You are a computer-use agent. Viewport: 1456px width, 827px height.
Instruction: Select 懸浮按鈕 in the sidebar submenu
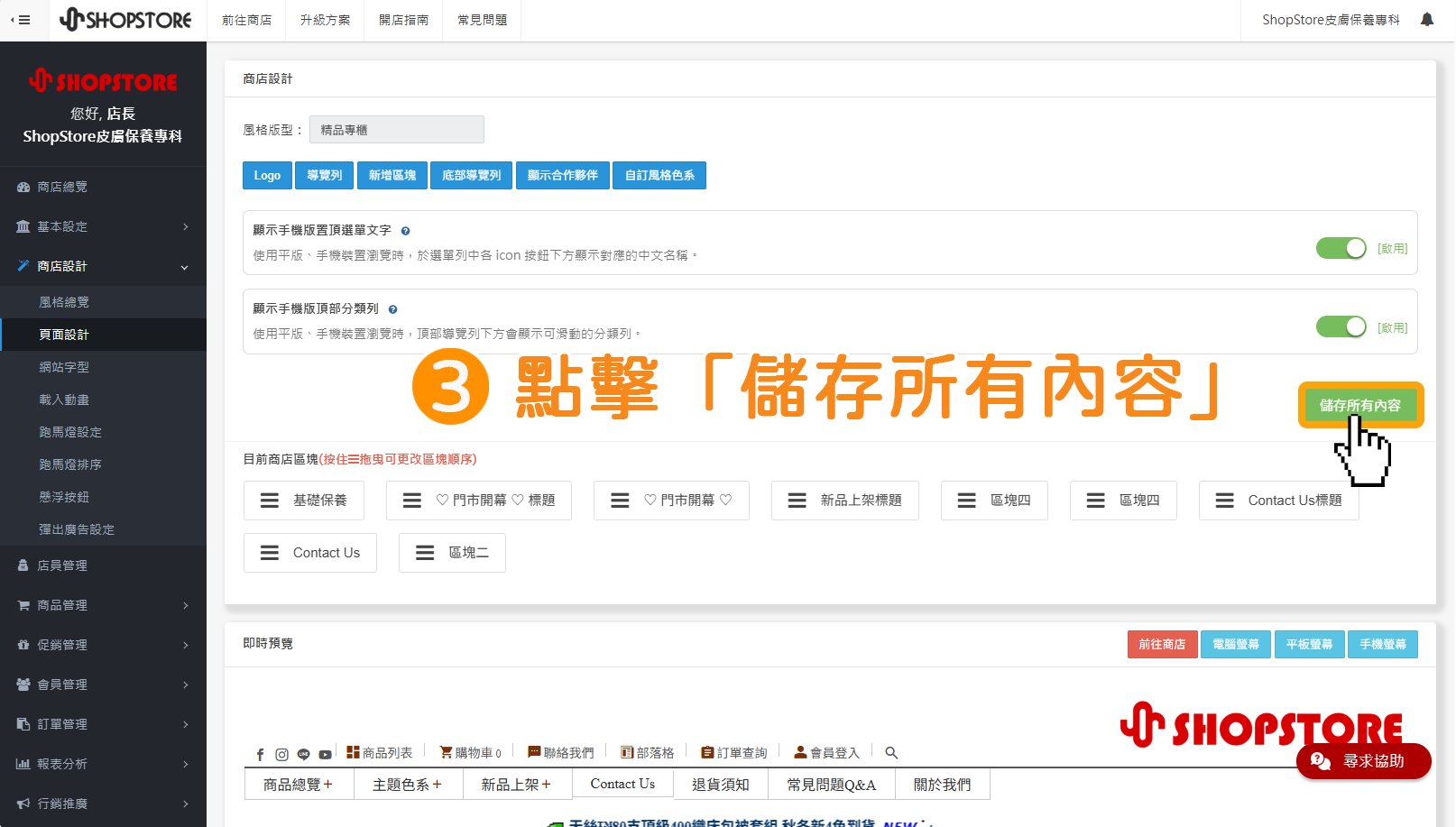pos(103,497)
